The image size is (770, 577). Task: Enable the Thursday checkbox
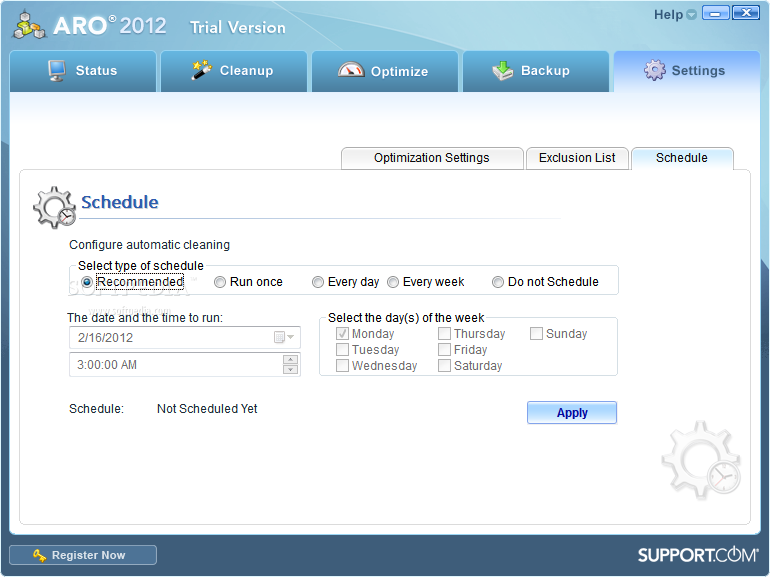(444, 334)
